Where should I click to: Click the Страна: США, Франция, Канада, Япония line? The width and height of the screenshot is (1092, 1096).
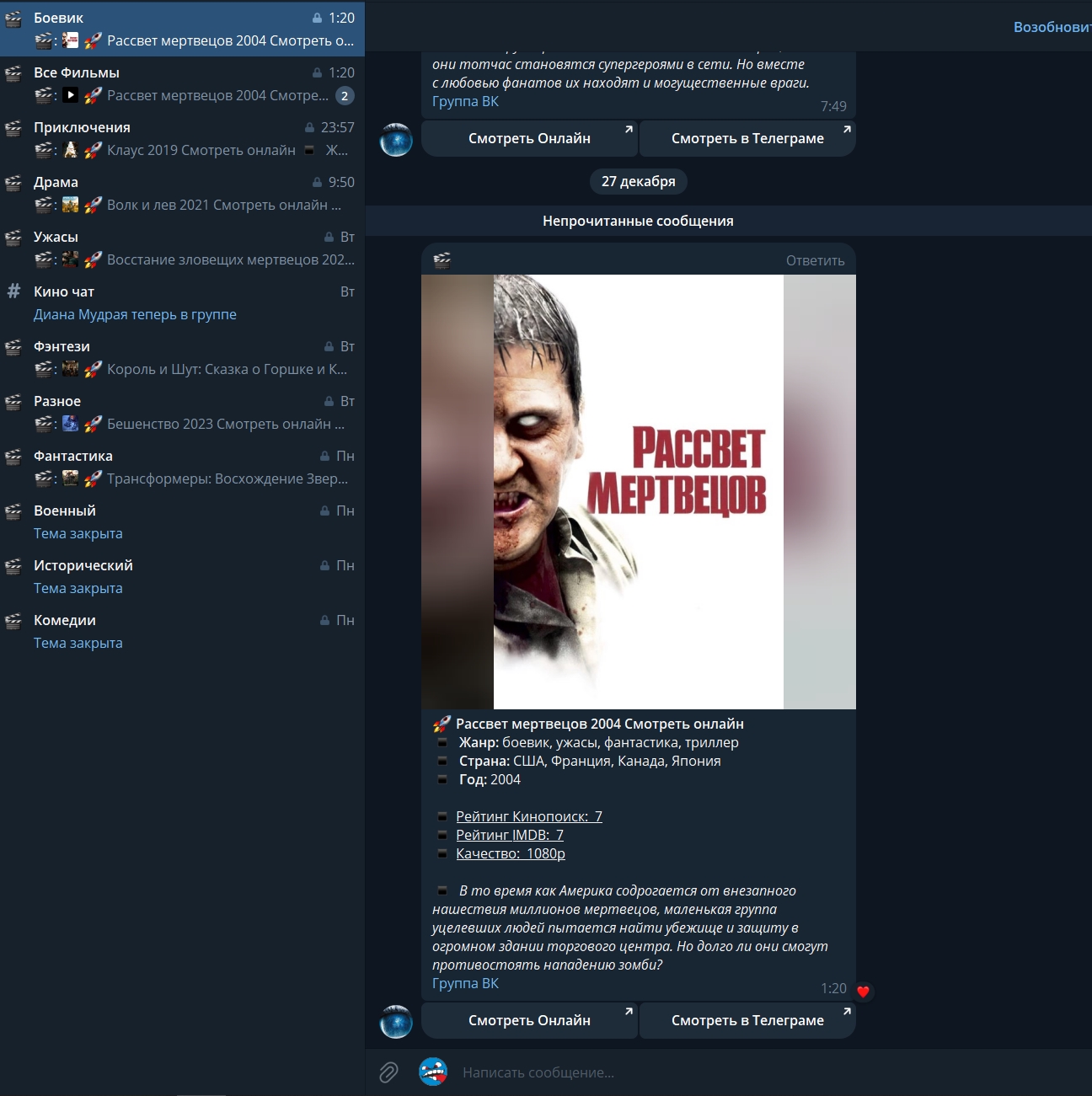click(x=590, y=761)
